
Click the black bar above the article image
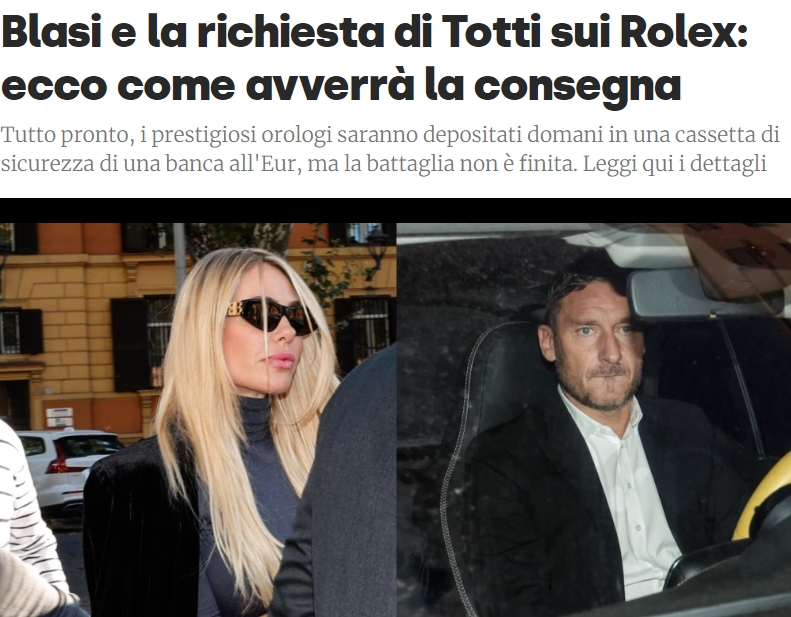[x=396, y=210]
